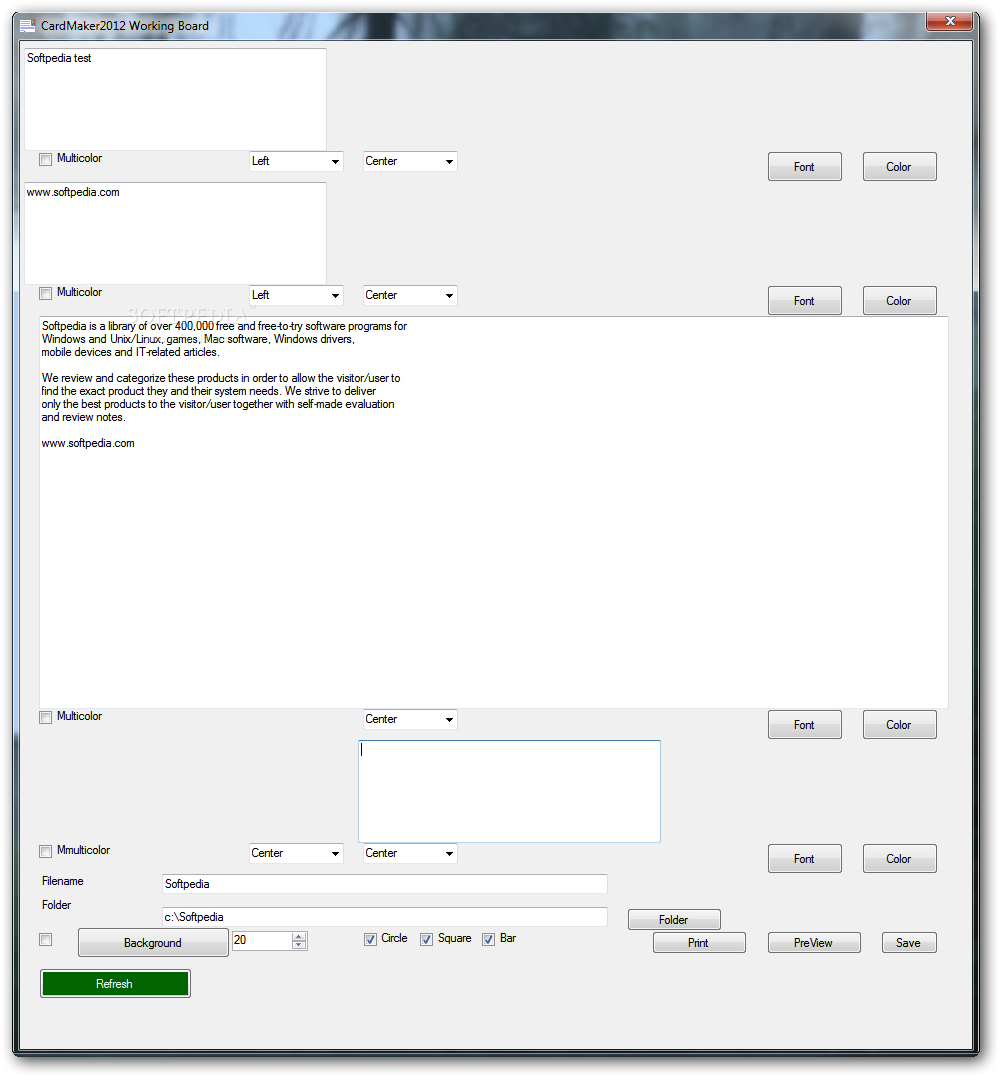
Task: Open the PreView button
Action: [814, 942]
